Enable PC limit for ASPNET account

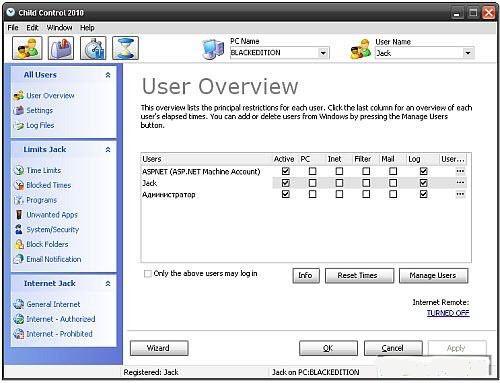tap(312, 171)
